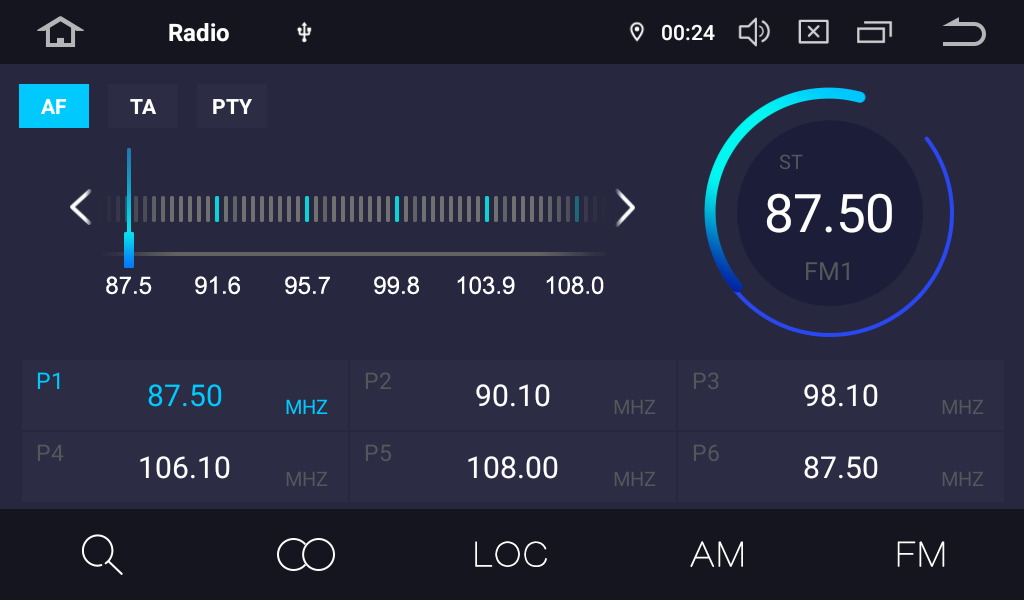Enable TA traffic announcements

143,106
